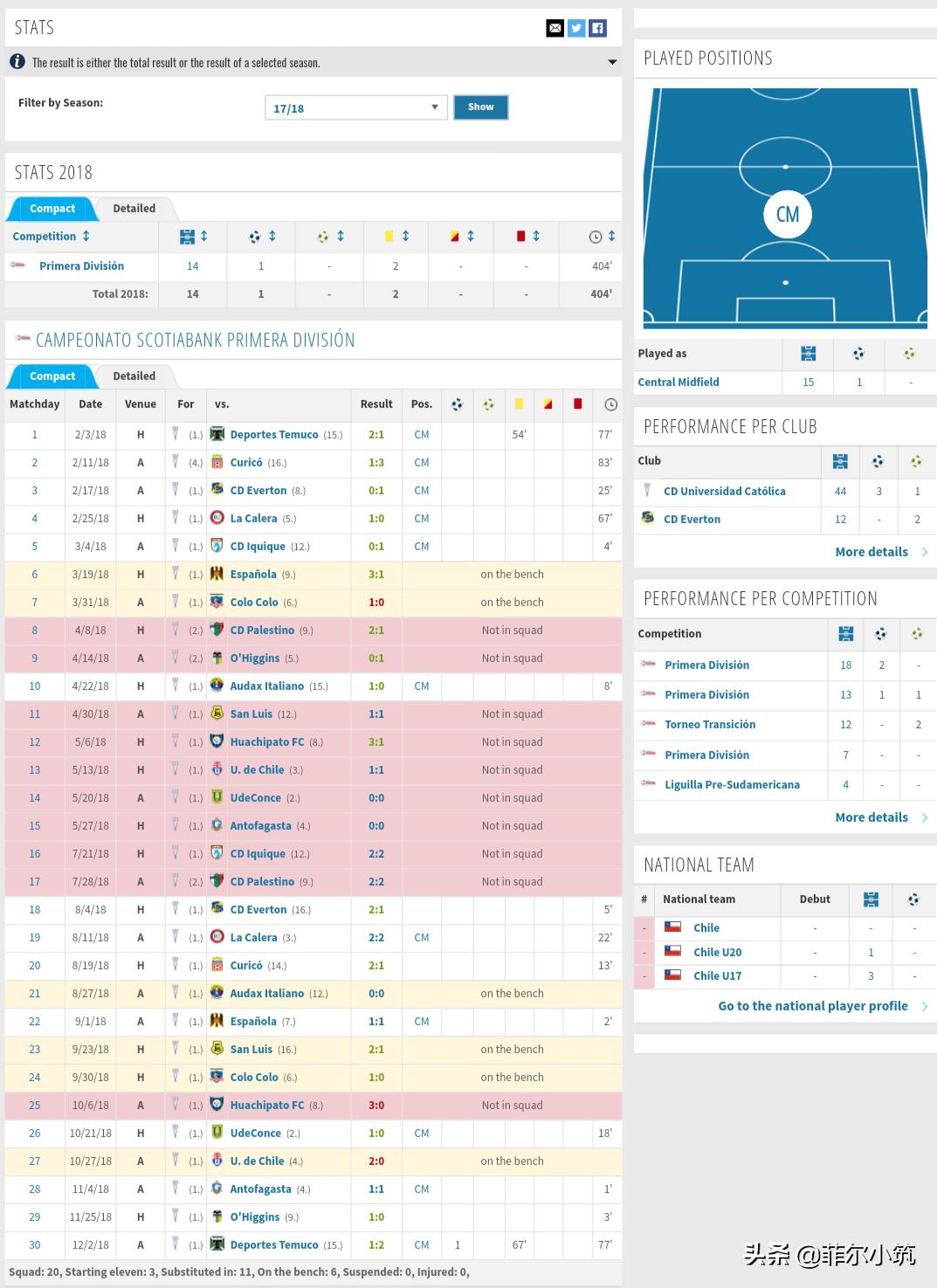Click CM position on matchday 26 row
Viewport: 937px width, 1288px height.
pyautogui.click(x=422, y=1133)
